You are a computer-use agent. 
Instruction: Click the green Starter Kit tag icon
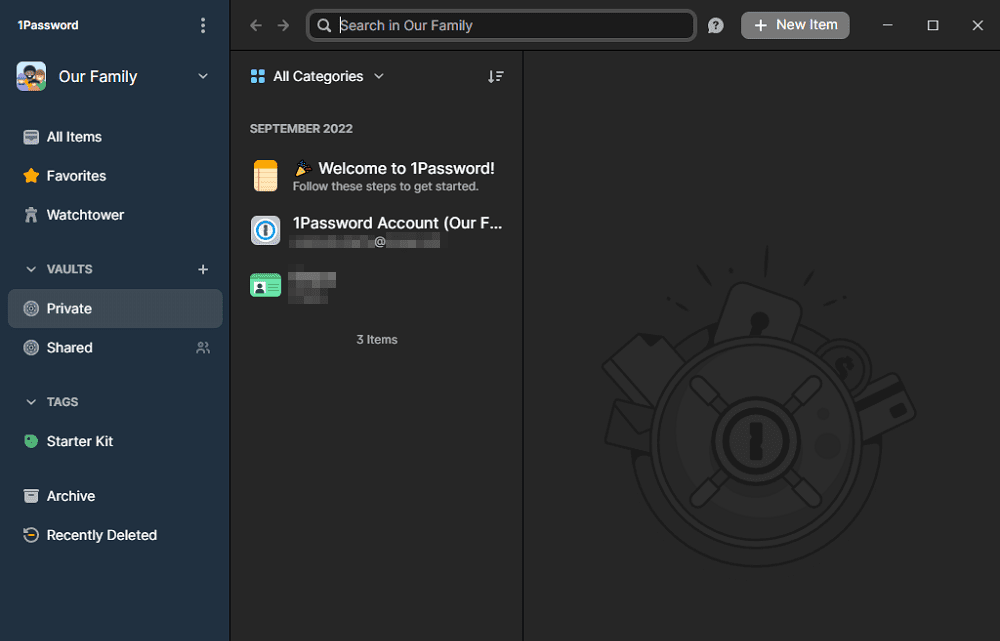tap(31, 441)
